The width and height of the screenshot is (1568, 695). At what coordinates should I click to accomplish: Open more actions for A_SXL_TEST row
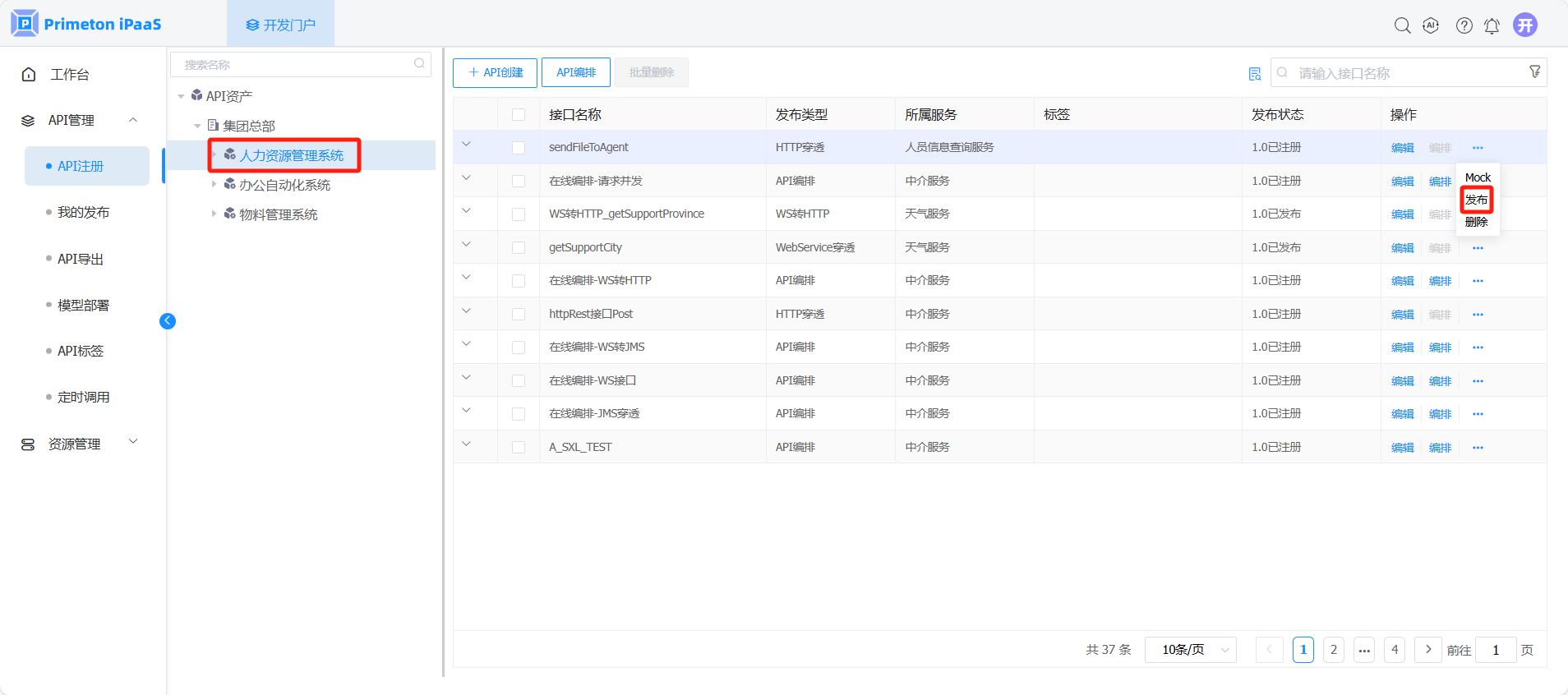[x=1478, y=448]
